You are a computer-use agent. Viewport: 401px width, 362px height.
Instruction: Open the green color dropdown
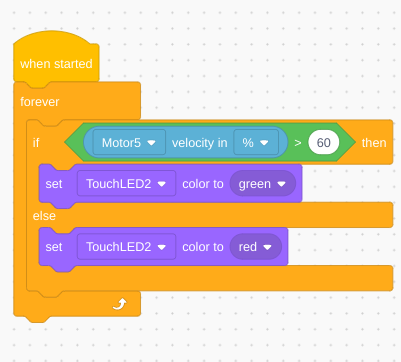tap(263, 184)
